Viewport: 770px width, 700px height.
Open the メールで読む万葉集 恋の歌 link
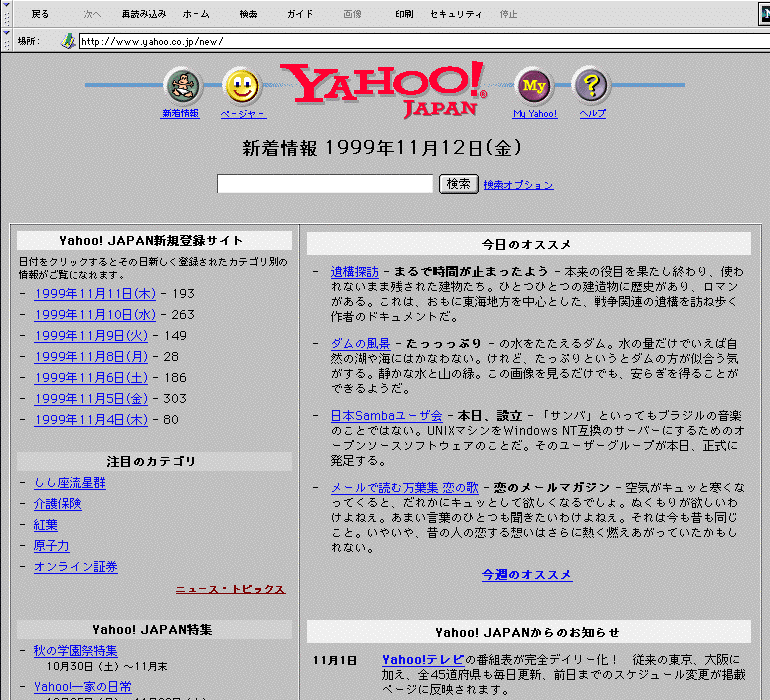click(x=405, y=487)
